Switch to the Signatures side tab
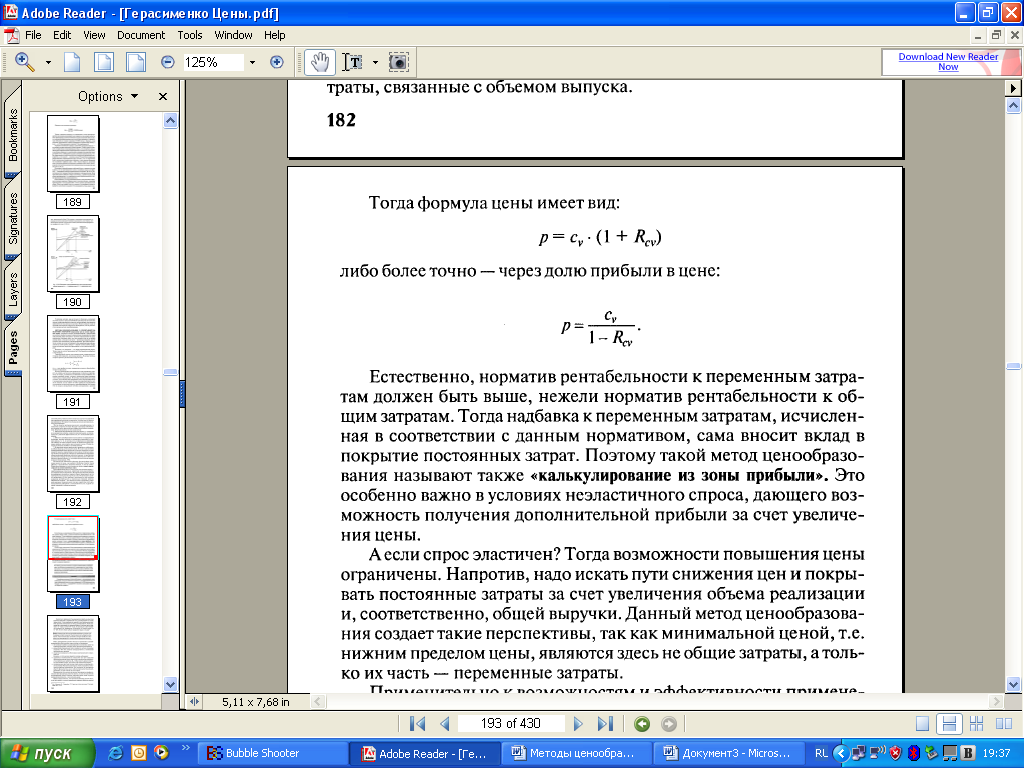 [12, 218]
